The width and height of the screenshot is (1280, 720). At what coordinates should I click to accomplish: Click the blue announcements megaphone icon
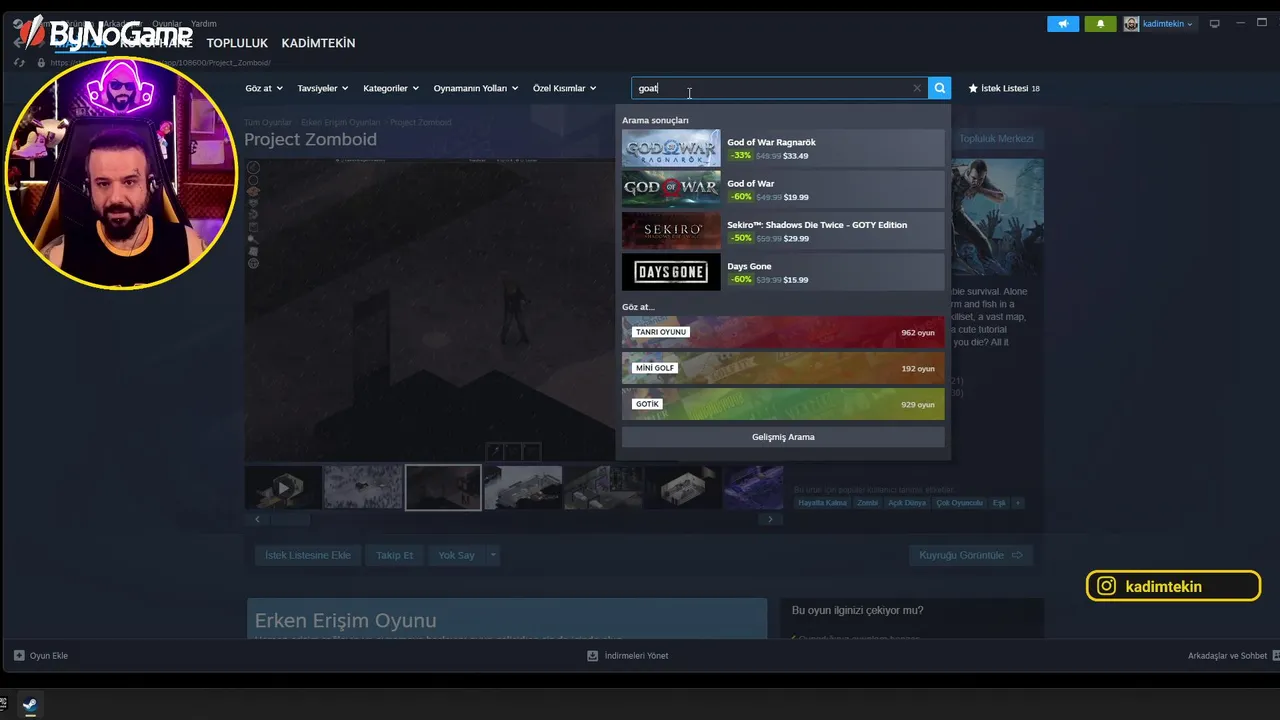pos(1063,24)
